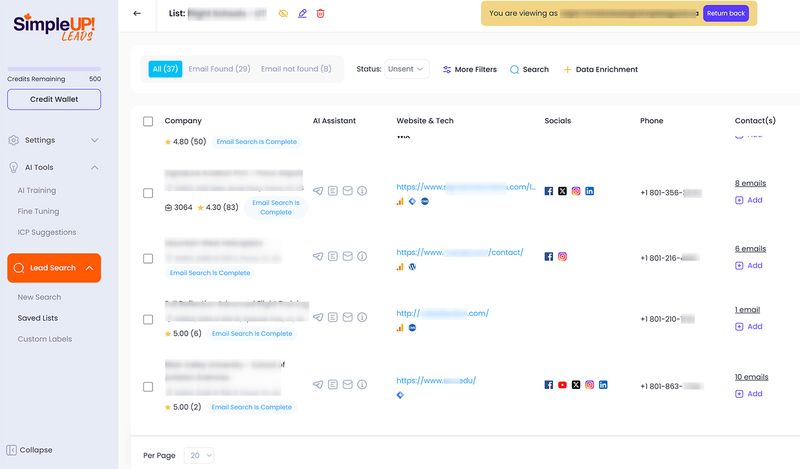The image size is (800, 469).
Task: Collapse the AI Tools section
Action: pyautogui.click(x=54, y=167)
